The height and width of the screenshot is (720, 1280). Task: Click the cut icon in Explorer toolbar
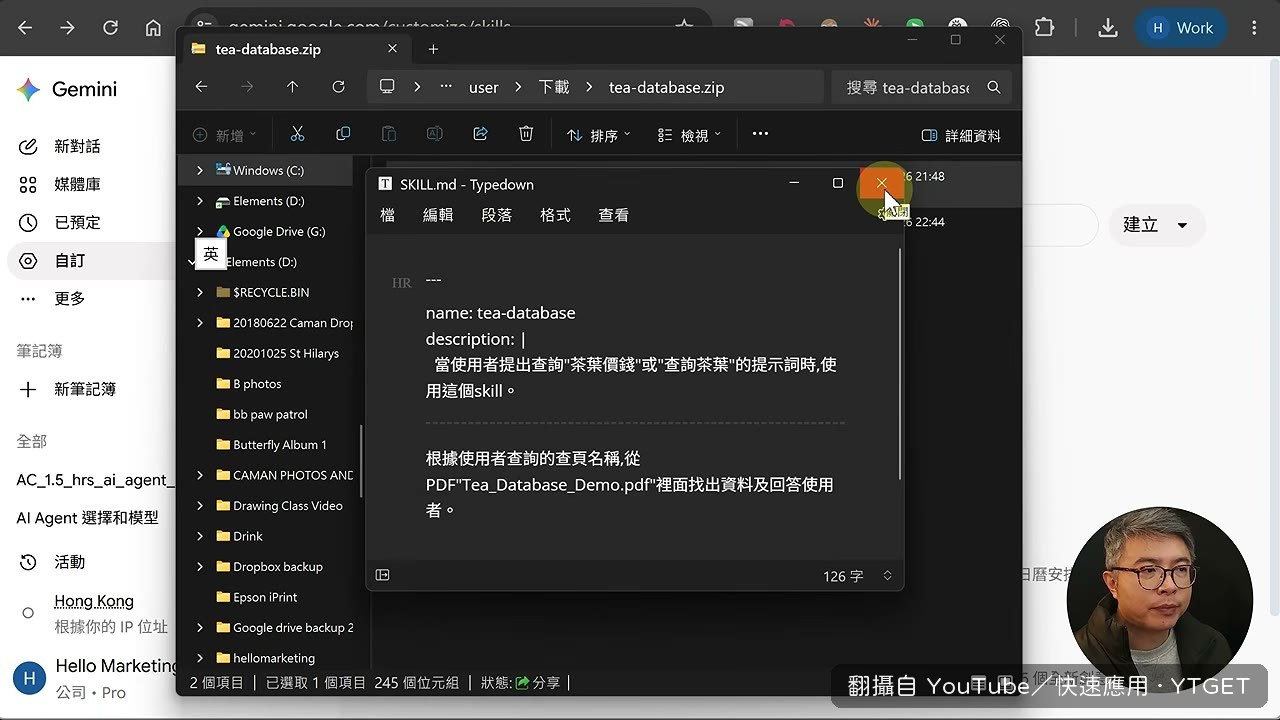coord(297,134)
